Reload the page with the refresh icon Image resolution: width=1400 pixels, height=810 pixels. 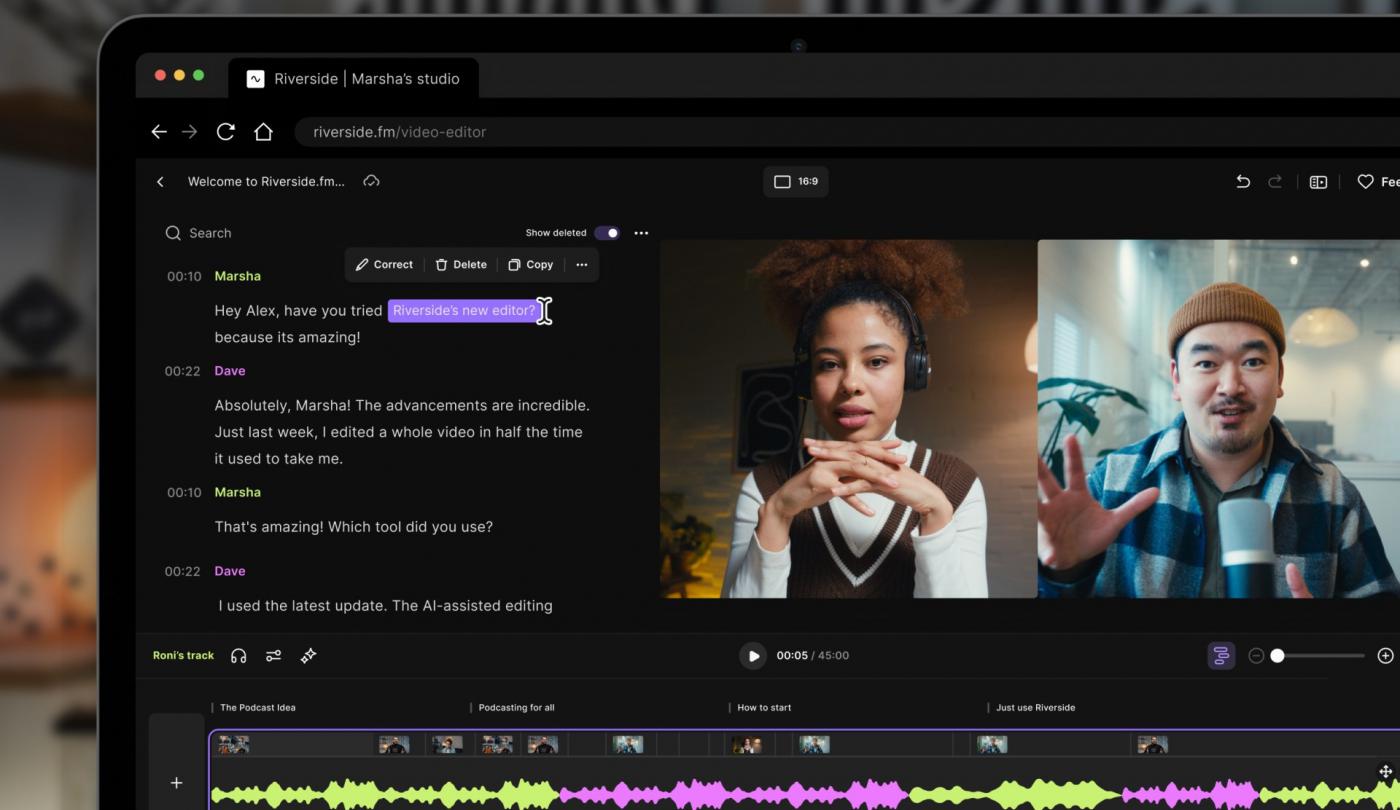226,132
